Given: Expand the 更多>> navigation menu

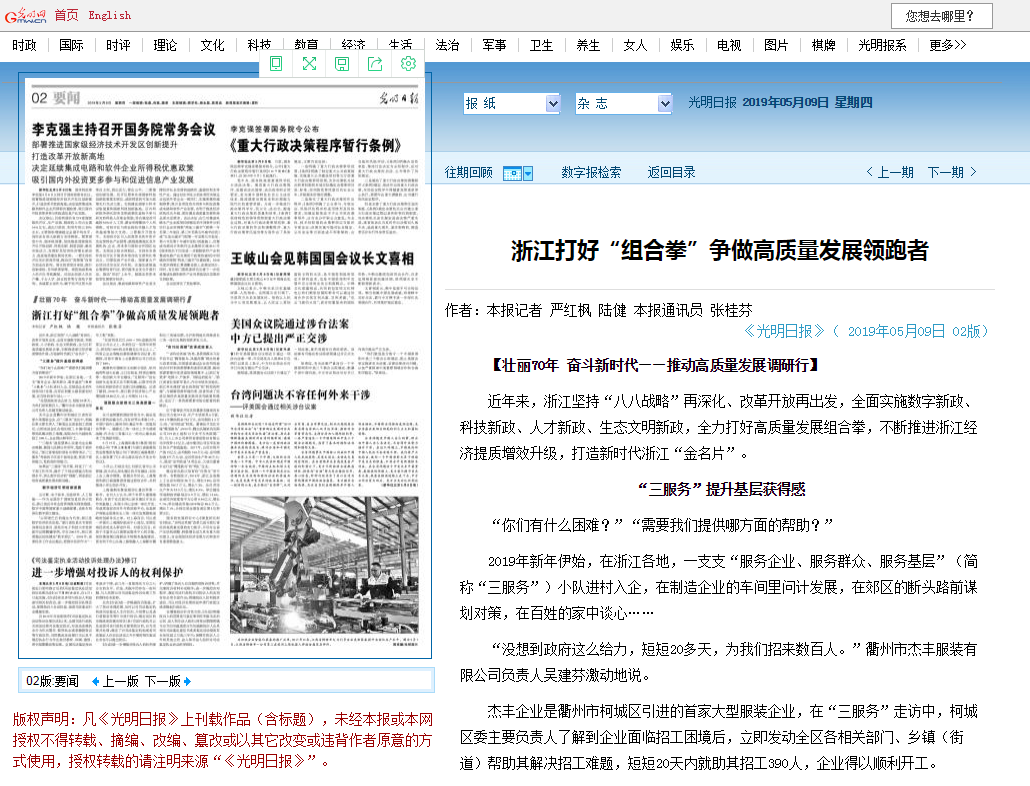Looking at the screenshot, I should point(947,45).
